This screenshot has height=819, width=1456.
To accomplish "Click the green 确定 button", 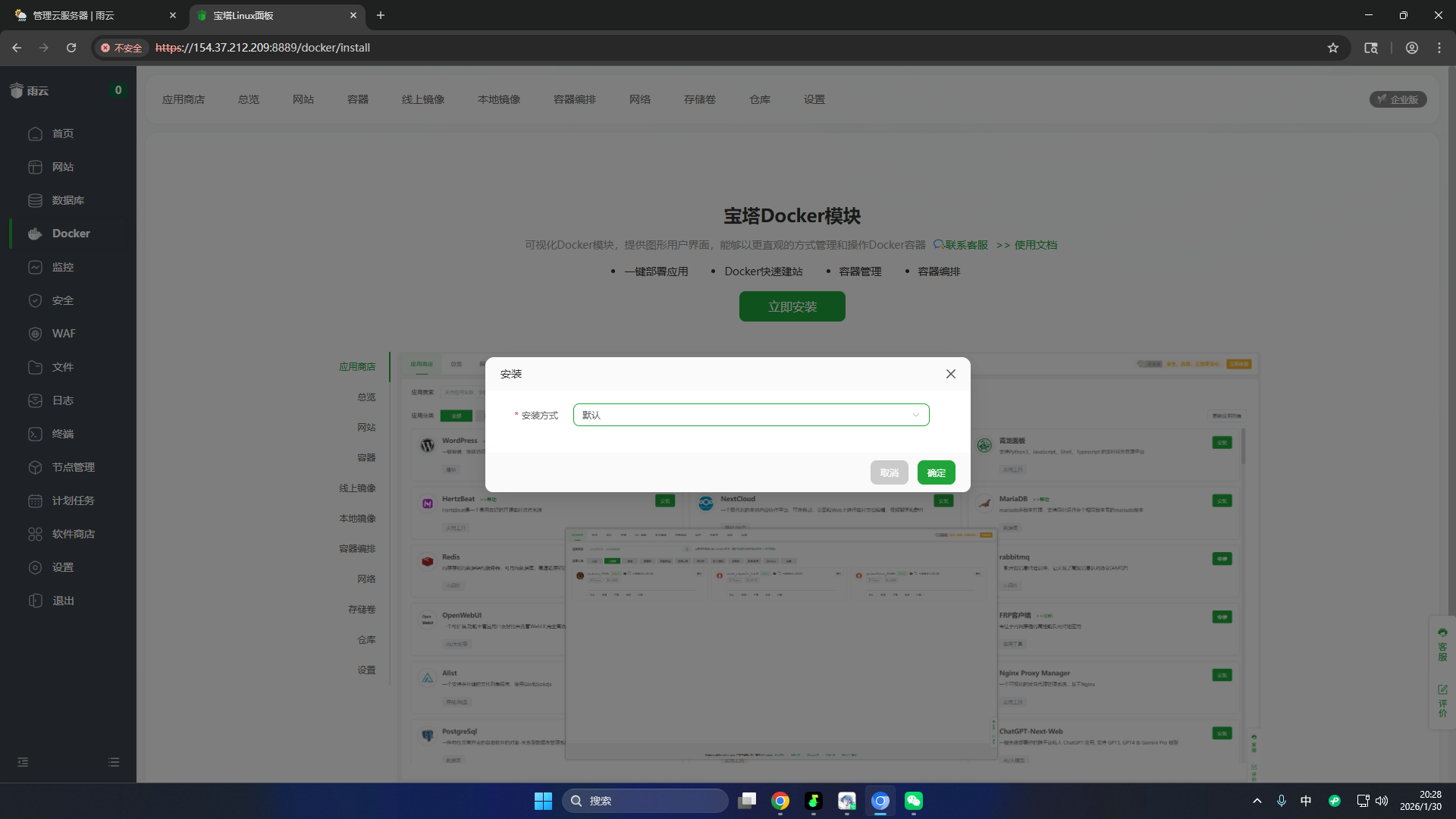I will pyautogui.click(x=936, y=472).
